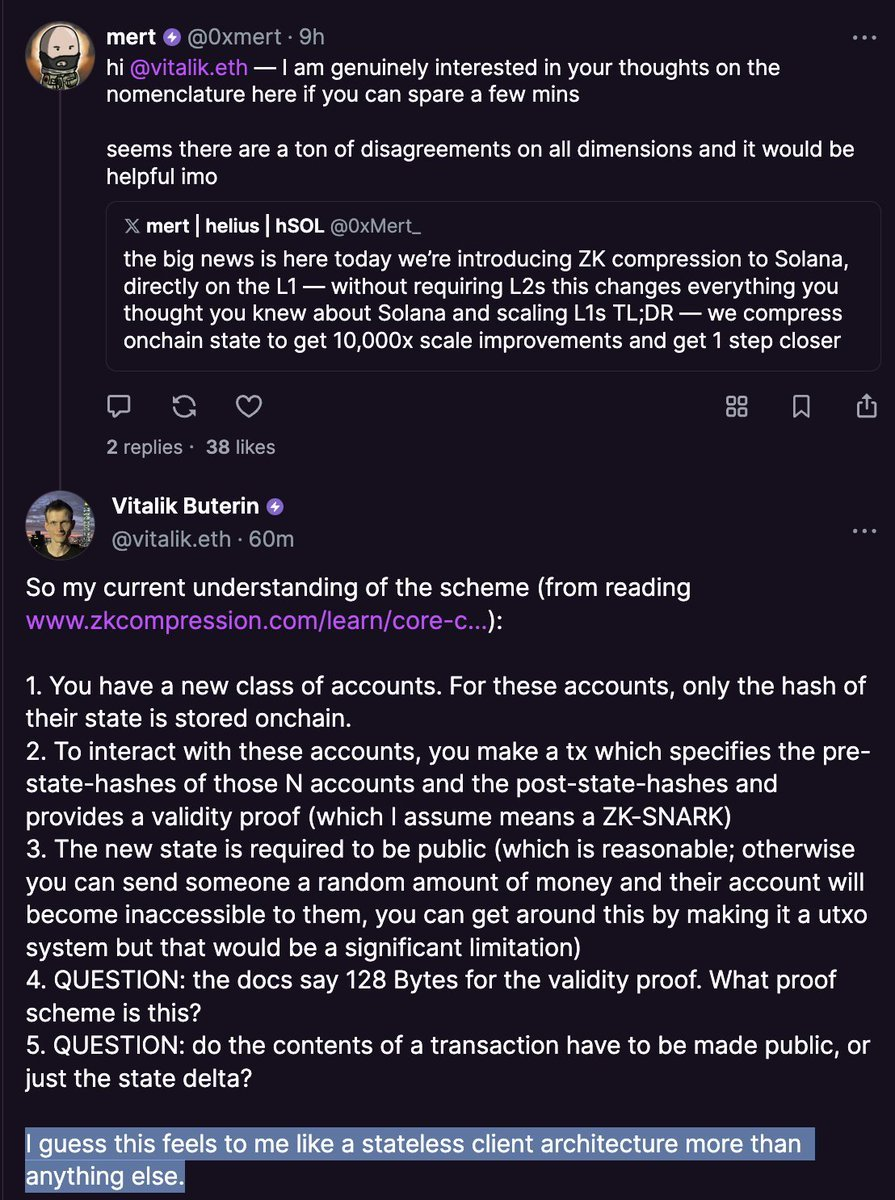Check who liked via 38 likes
Screen dimensions: 895x1200
click(241, 447)
